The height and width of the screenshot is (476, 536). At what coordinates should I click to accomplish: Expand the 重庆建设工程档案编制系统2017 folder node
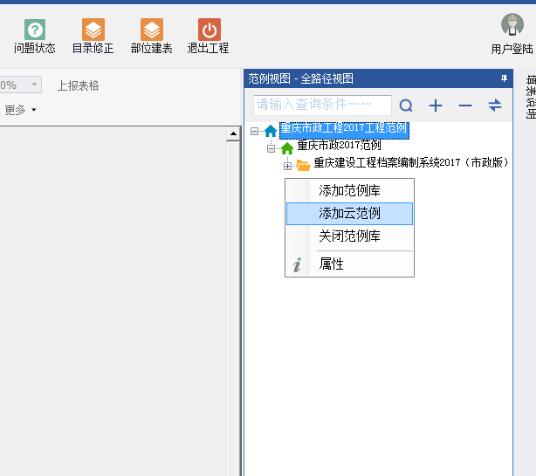tap(288, 166)
